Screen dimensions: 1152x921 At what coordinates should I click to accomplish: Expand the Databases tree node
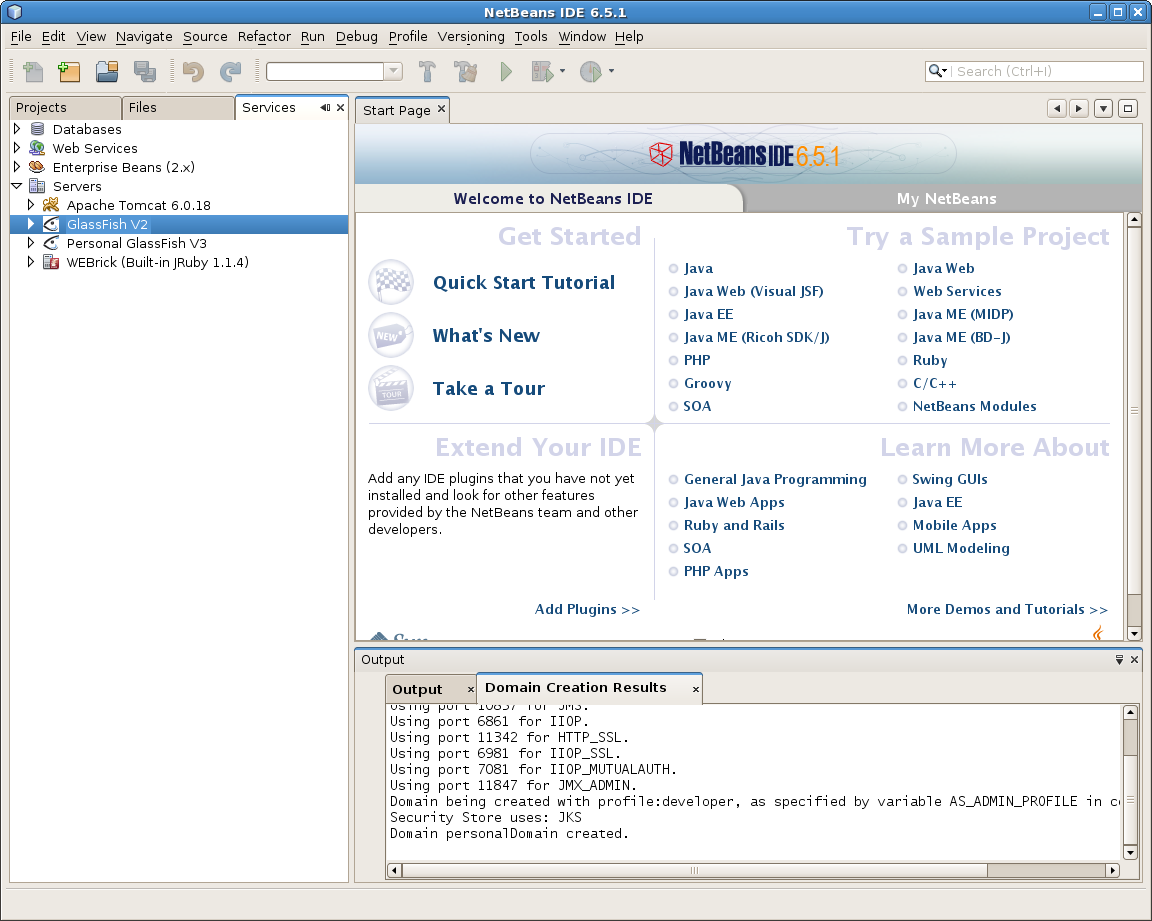[17, 129]
